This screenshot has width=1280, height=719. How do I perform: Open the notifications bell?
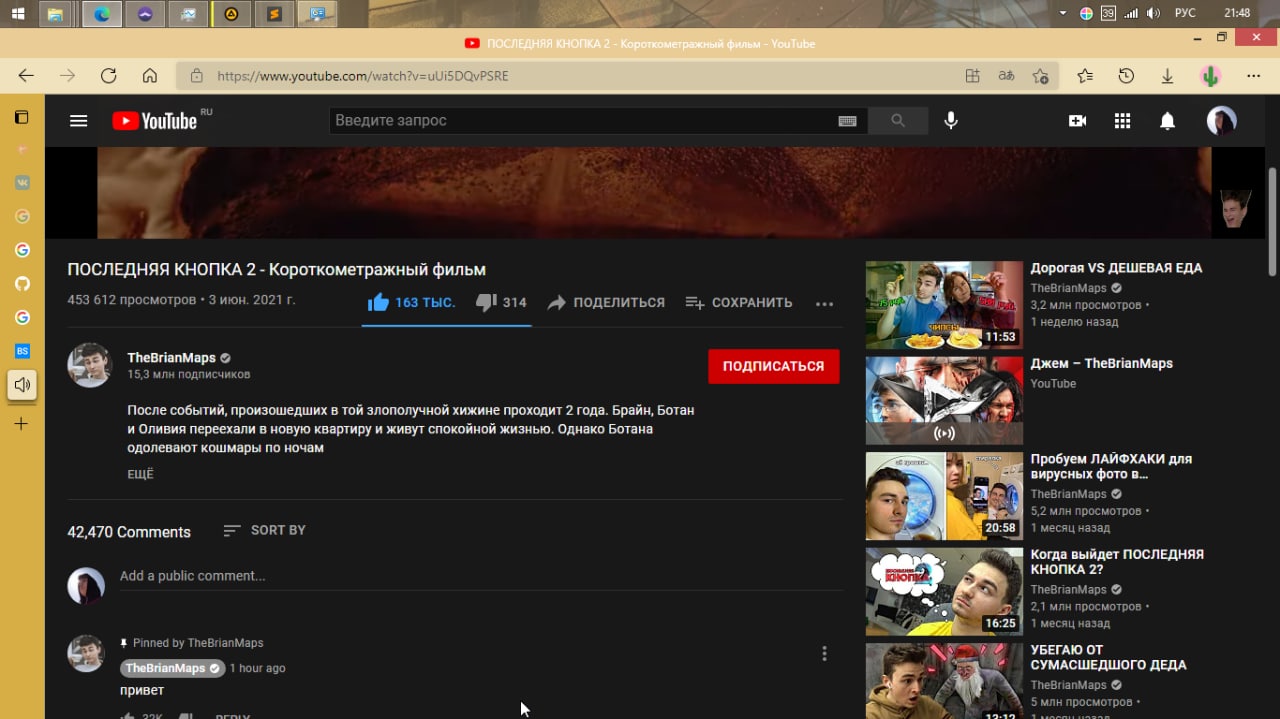(1167, 121)
